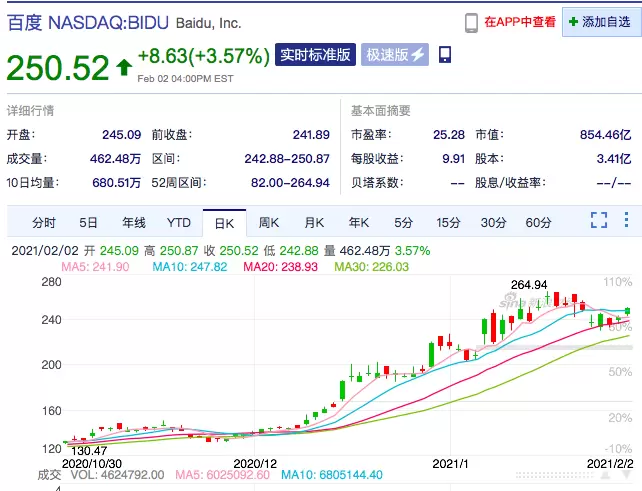Expand chart to fullscreen view

coord(599,221)
